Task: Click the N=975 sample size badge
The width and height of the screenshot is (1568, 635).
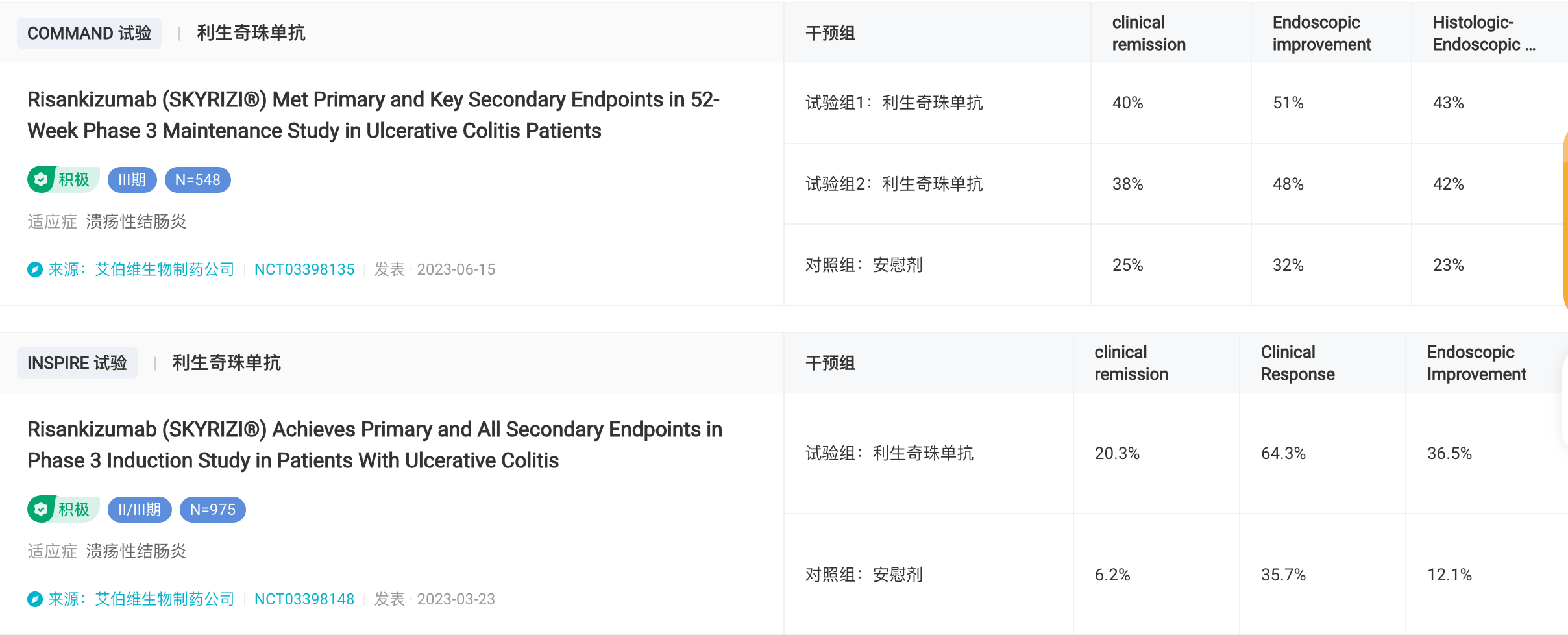Action: tap(213, 510)
